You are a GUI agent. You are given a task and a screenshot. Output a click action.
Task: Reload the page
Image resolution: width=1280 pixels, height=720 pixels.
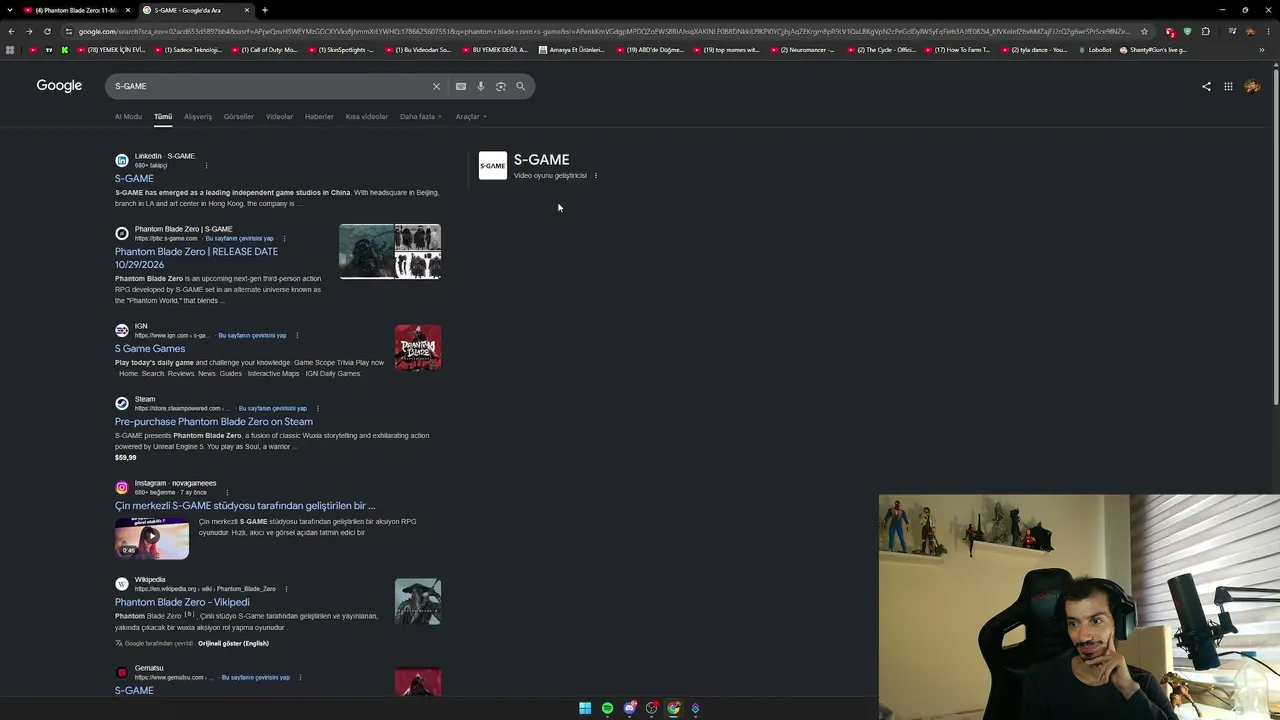[47, 31]
